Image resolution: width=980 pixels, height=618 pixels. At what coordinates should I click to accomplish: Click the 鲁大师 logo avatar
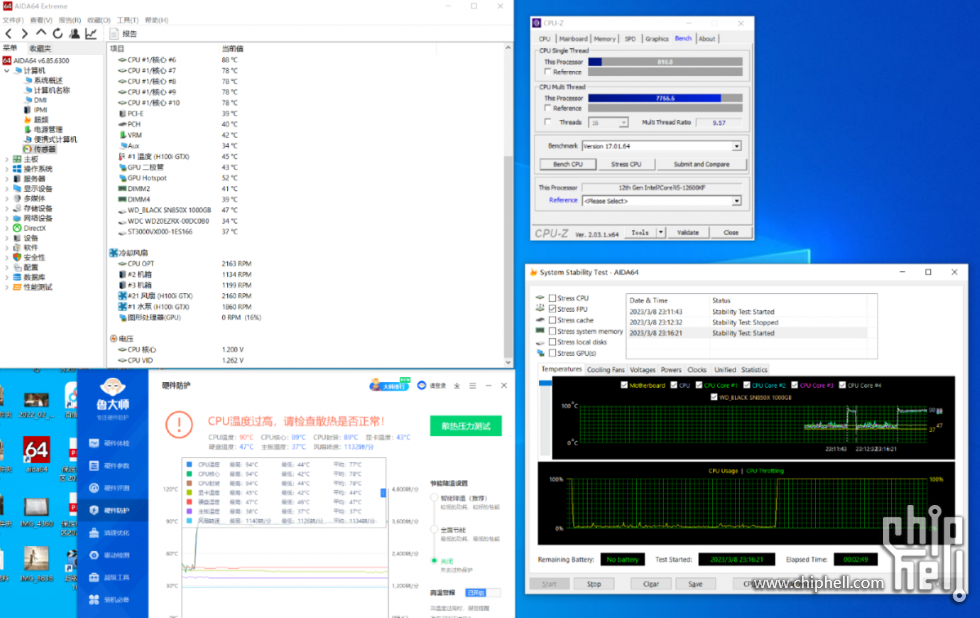point(113,389)
